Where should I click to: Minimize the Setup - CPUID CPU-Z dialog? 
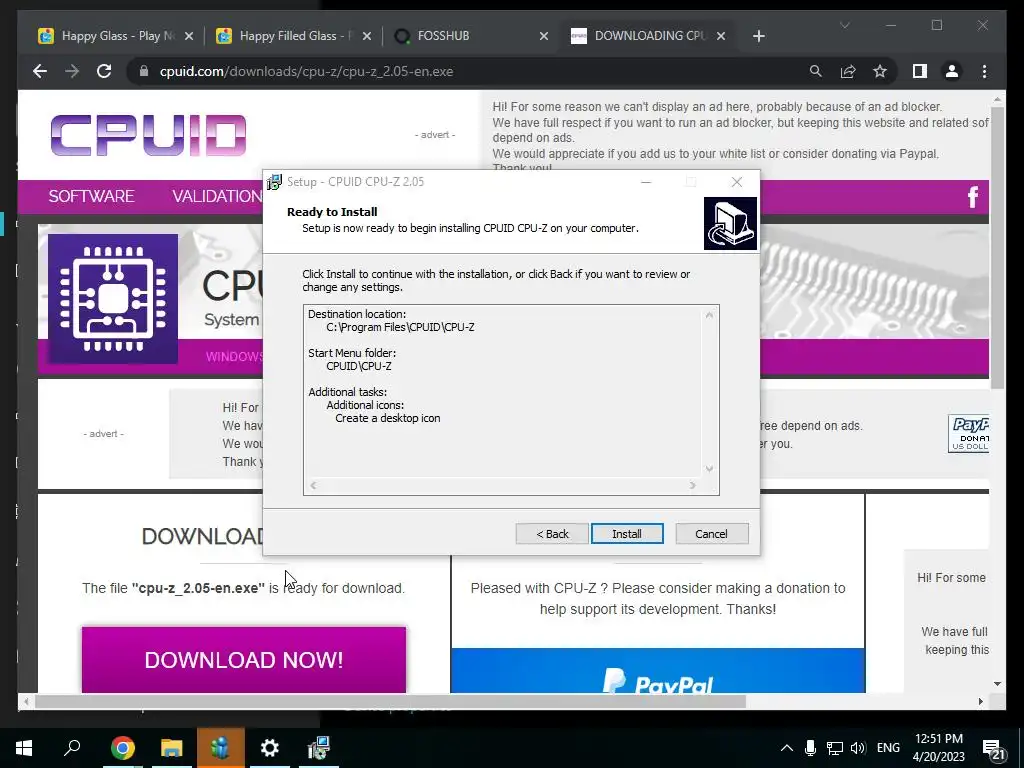646,182
